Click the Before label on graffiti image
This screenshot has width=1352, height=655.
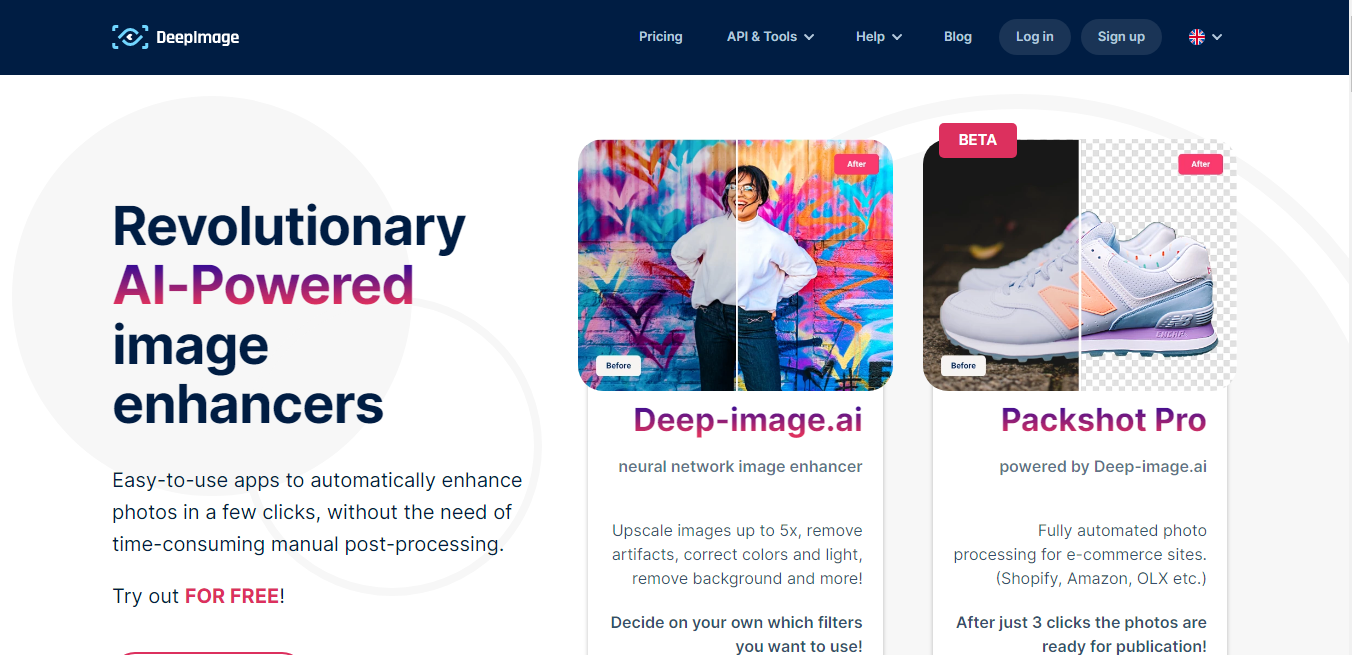coord(618,366)
